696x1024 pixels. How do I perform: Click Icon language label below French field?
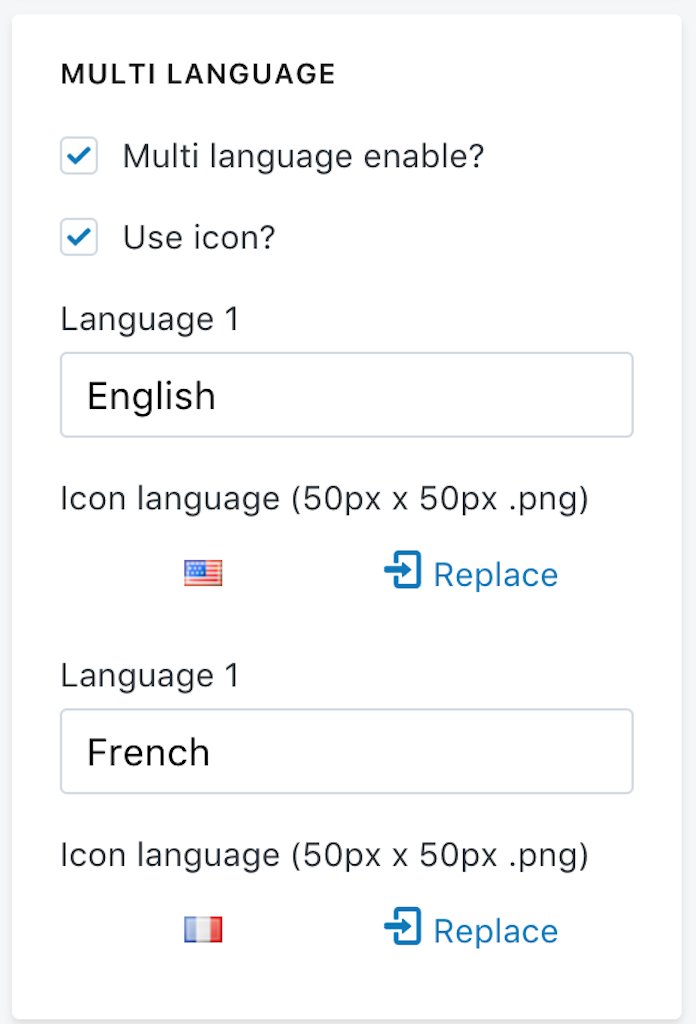[x=324, y=856]
